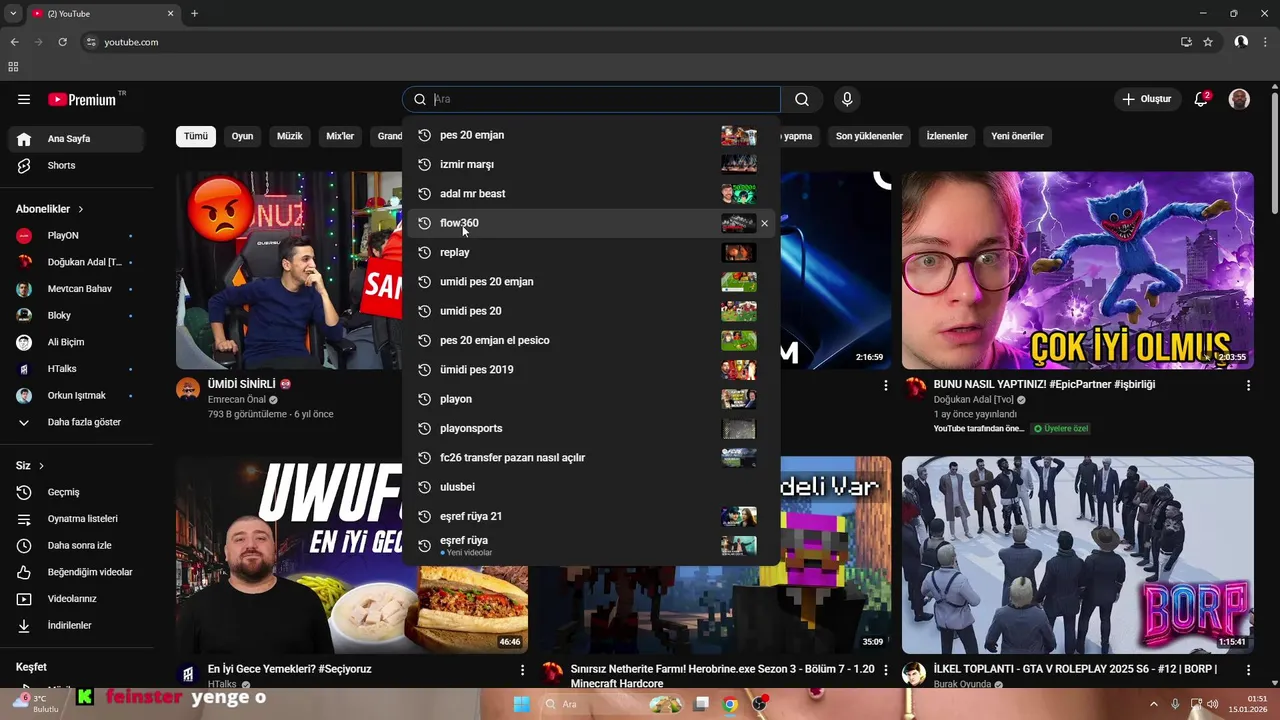Image resolution: width=1280 pixels, height=720 pixels.
Task: Open the BORP roleplay video thumbnail
Action: coord(1077,555)
